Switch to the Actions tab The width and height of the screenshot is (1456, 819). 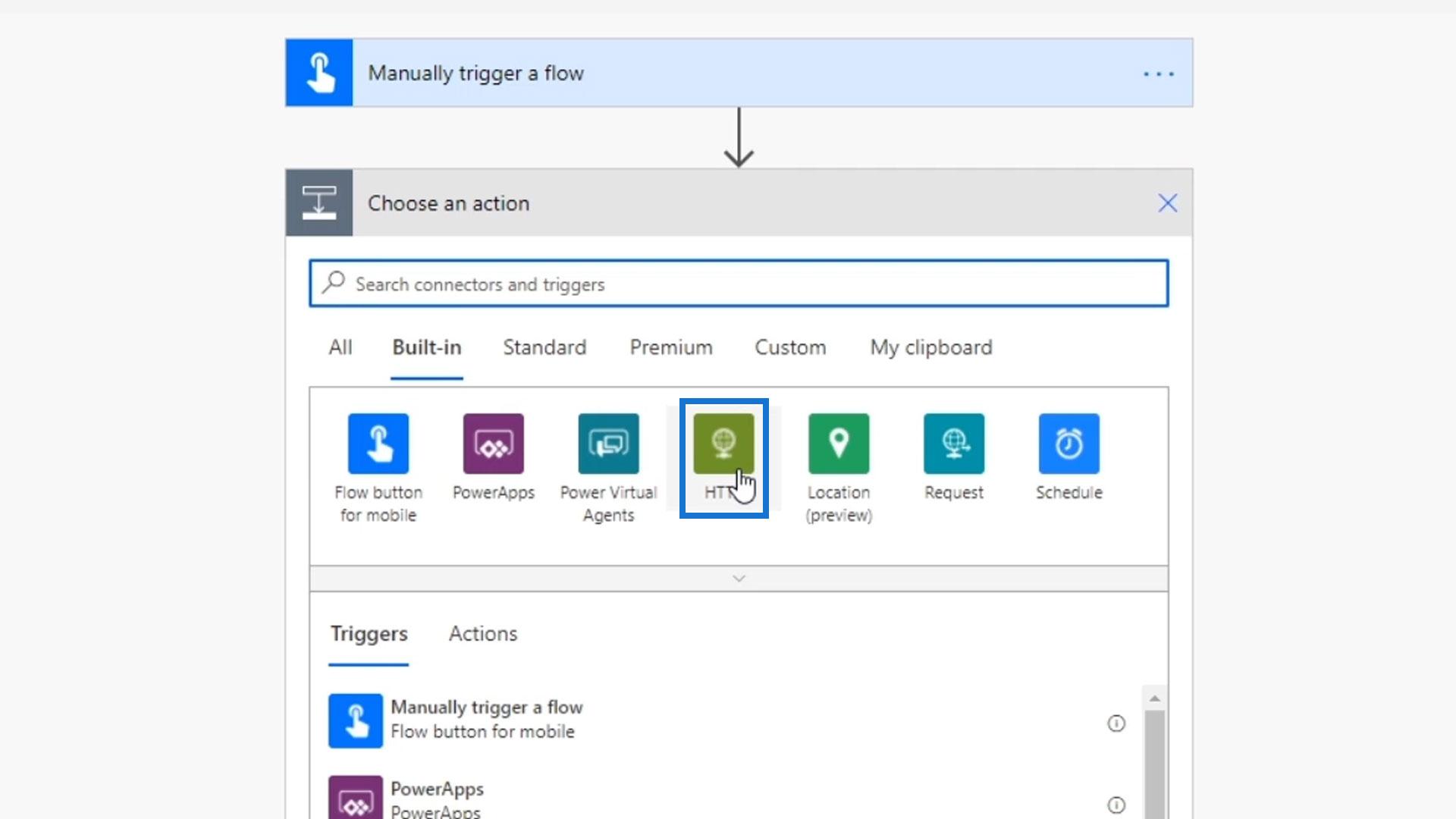pyautogui.click(x=482, y=634)
